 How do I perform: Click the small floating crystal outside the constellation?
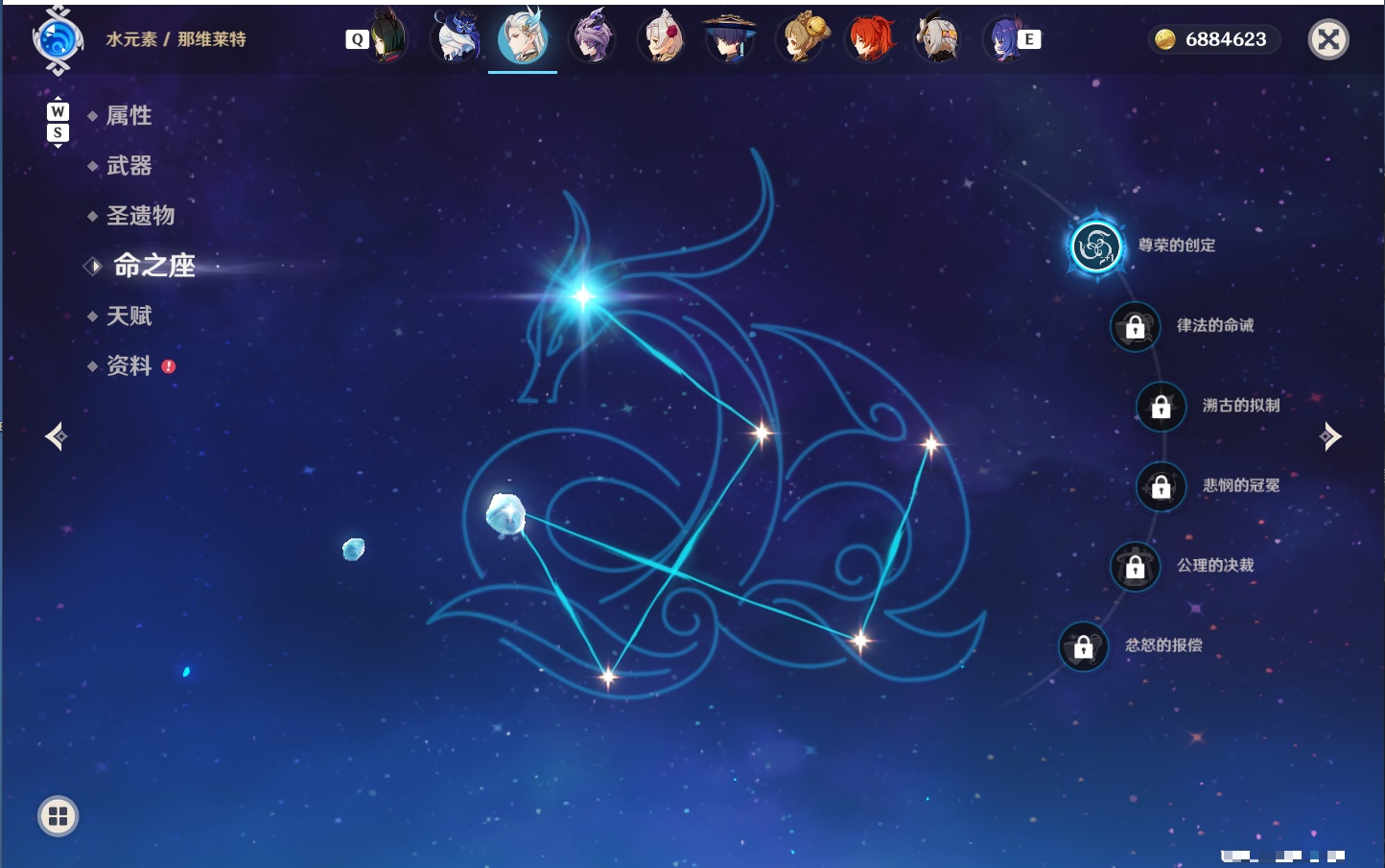pyautogui.click(x=354, y=549)
